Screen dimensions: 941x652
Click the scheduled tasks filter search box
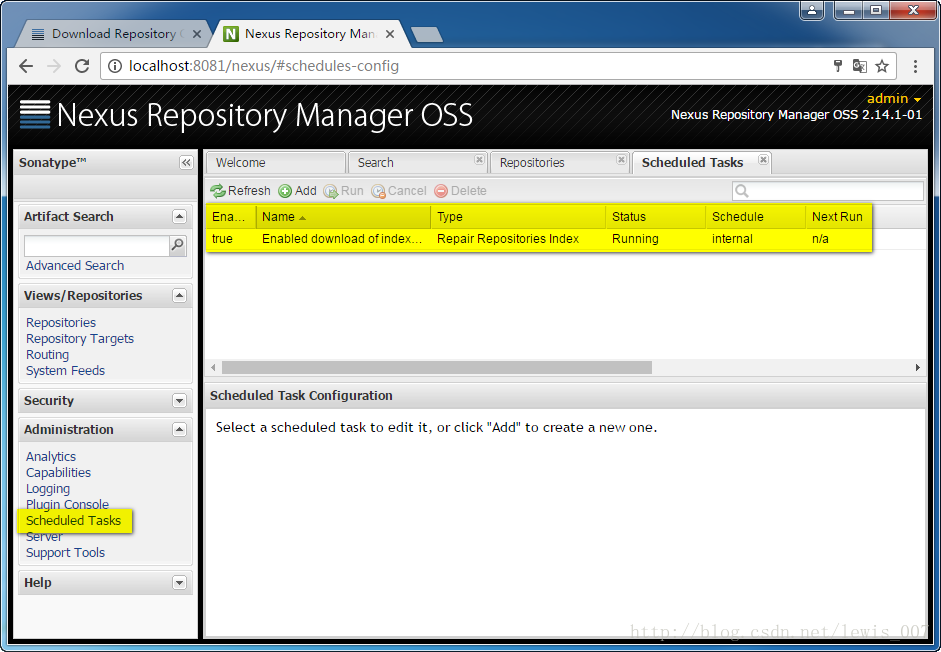(x=828, y=191)
